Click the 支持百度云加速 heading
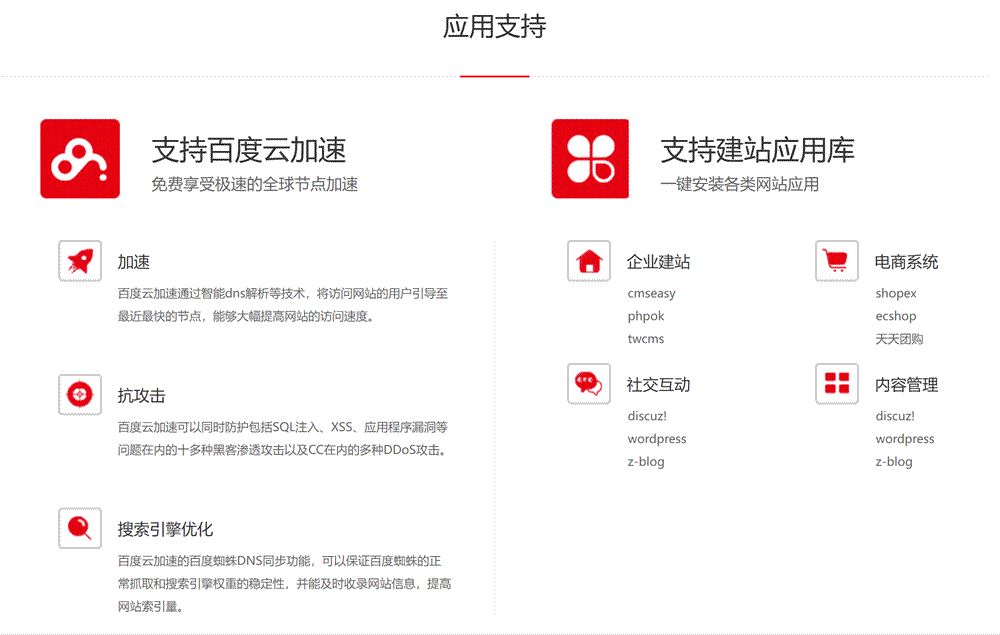The width and height of the screenshot is (1000, 635). [248, 151]
